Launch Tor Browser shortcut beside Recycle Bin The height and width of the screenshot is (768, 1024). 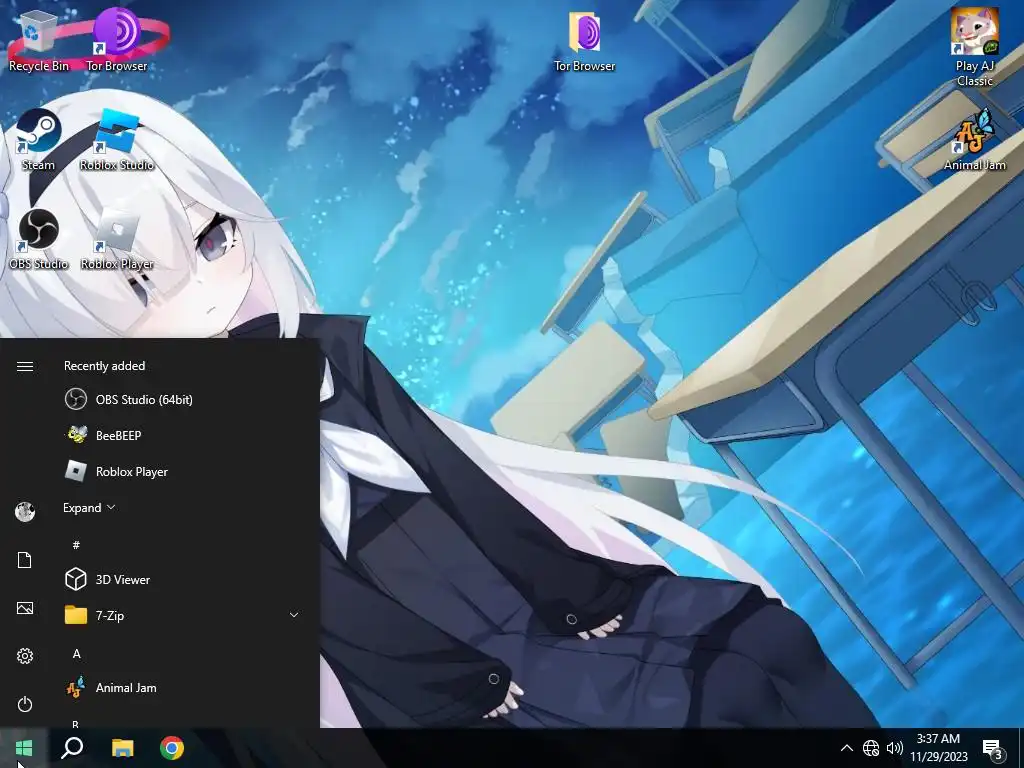pyautogui.click(x=116, y=40)
